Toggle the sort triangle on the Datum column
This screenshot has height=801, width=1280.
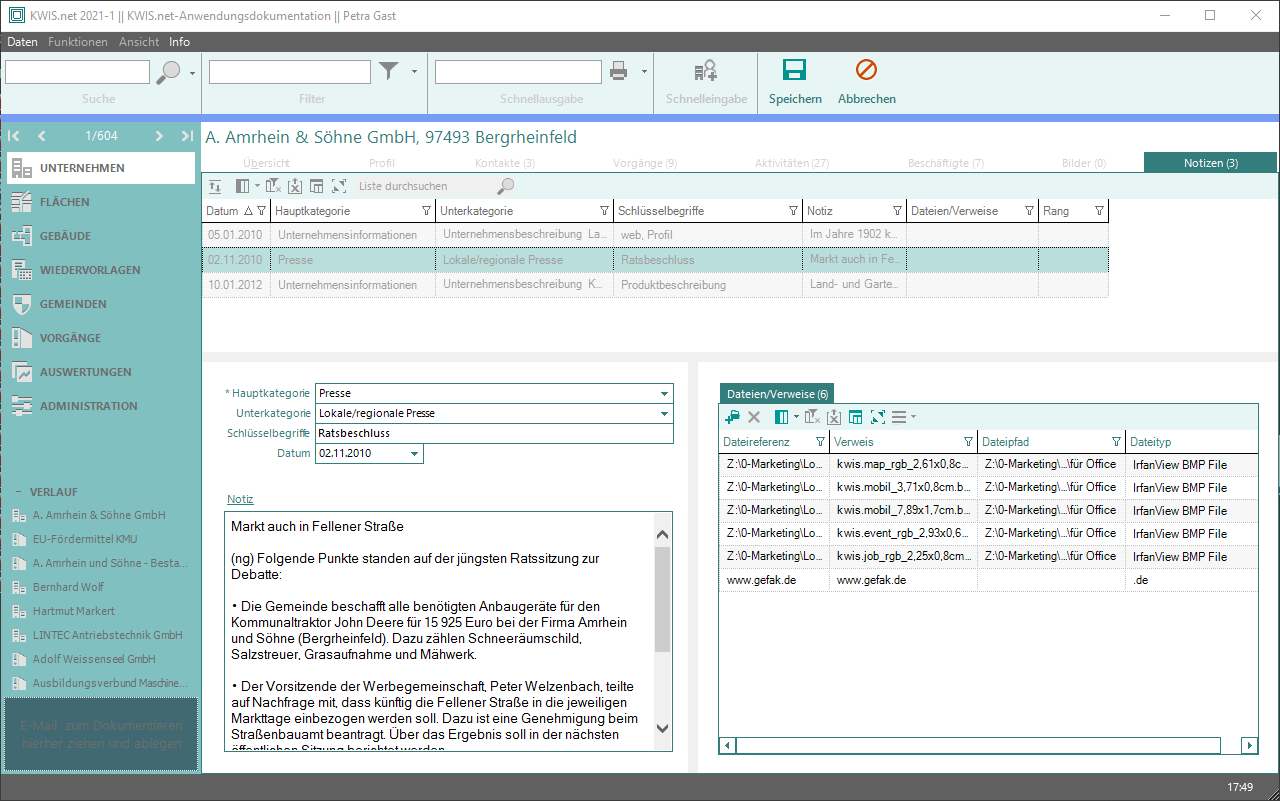pyautogui.click(x=248, y=211)
